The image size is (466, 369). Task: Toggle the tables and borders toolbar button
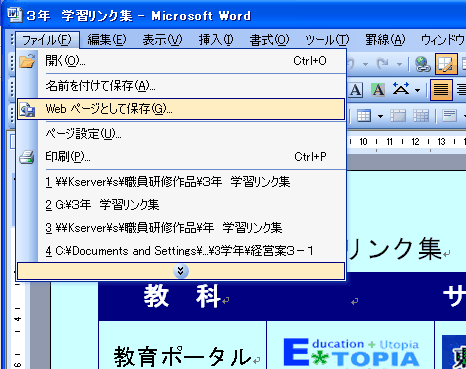coord(446,63)
